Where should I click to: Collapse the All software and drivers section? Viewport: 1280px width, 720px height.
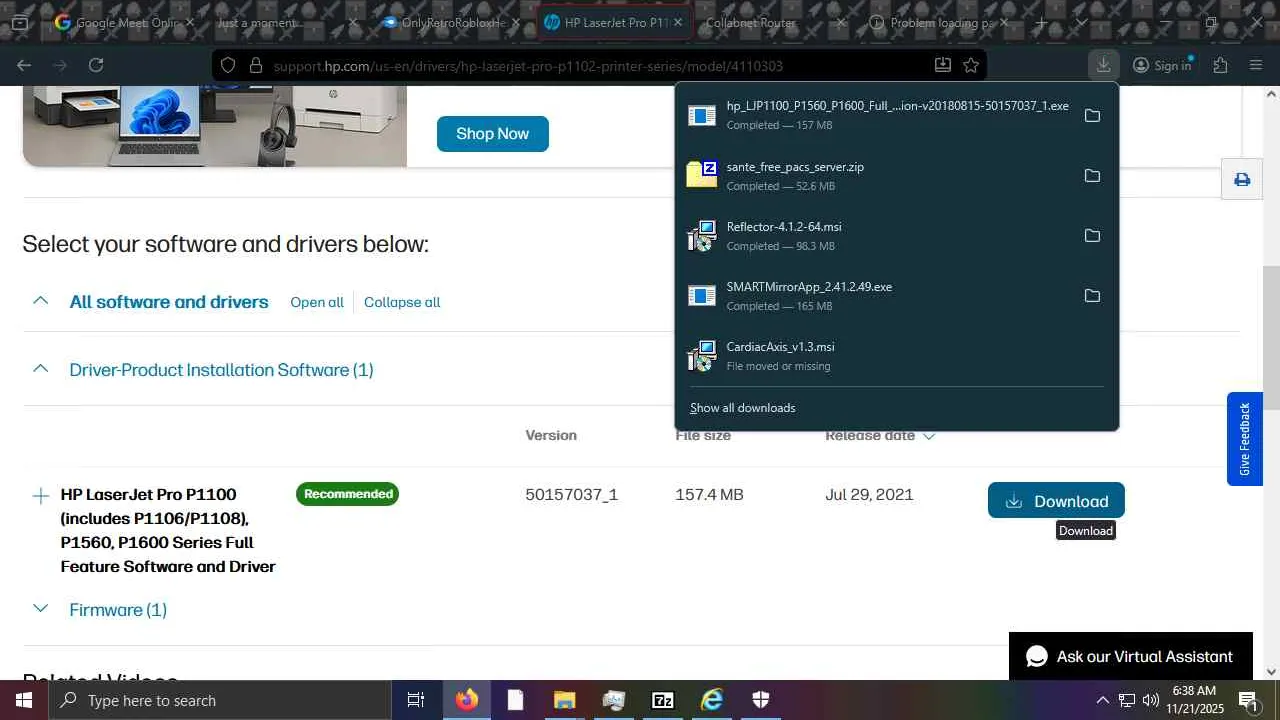(x=40, y=301)
